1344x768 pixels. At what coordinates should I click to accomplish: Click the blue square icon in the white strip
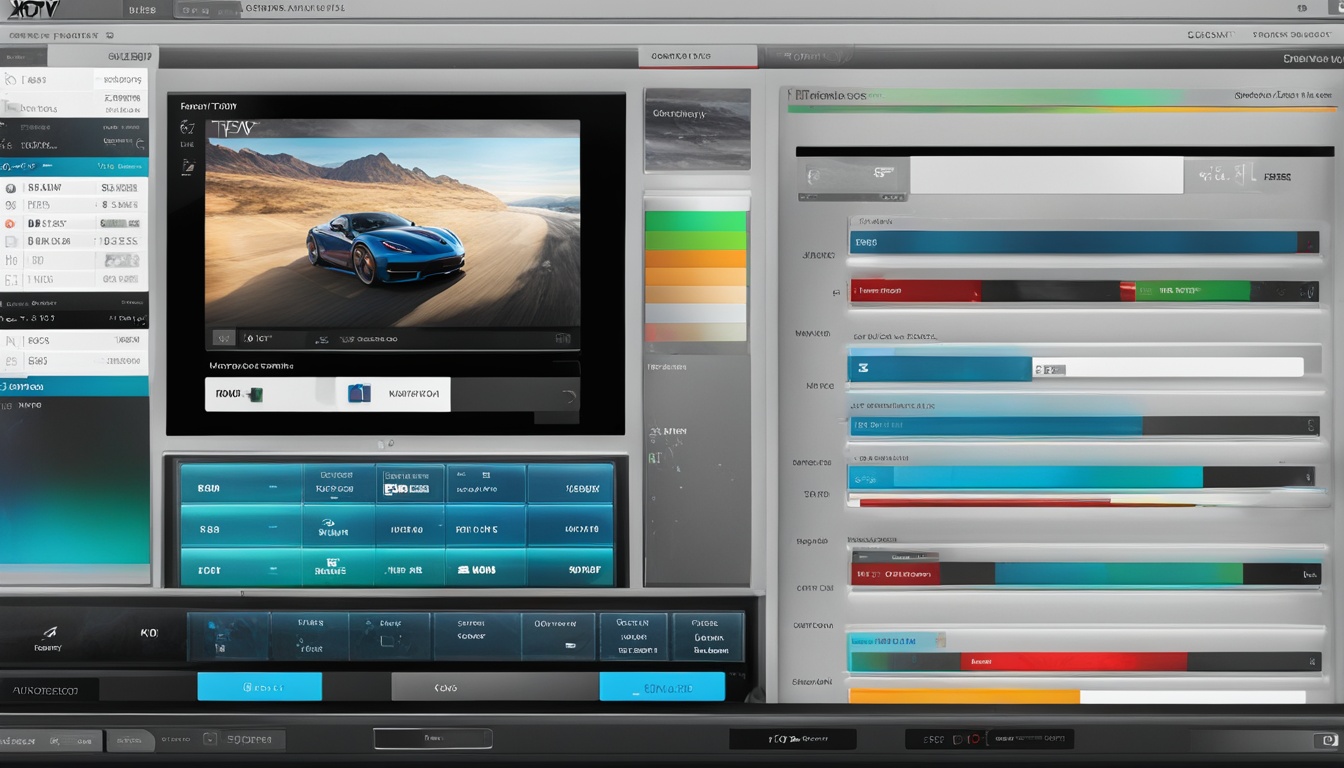359,394
